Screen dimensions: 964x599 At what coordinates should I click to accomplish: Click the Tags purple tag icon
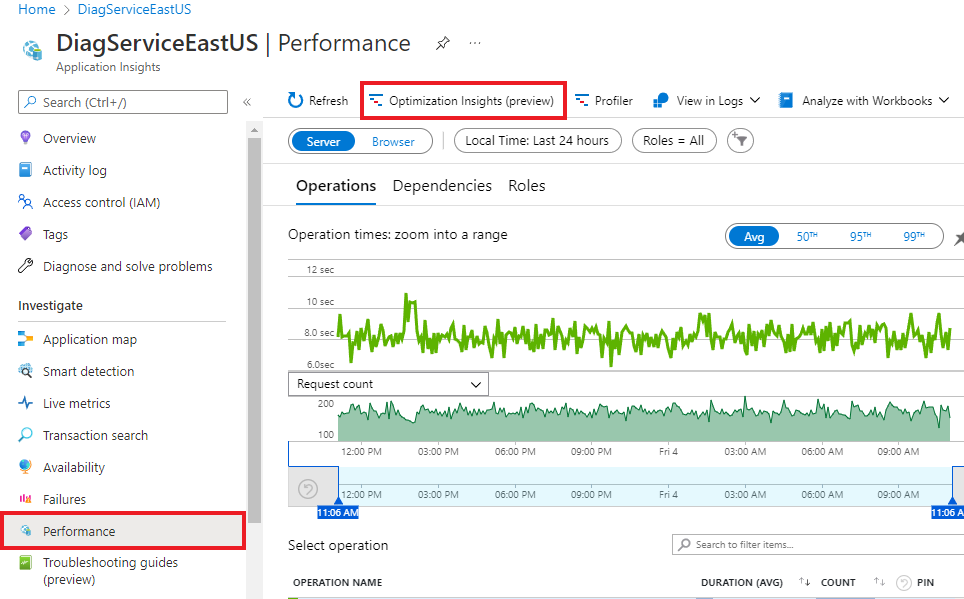pos(25,234)
